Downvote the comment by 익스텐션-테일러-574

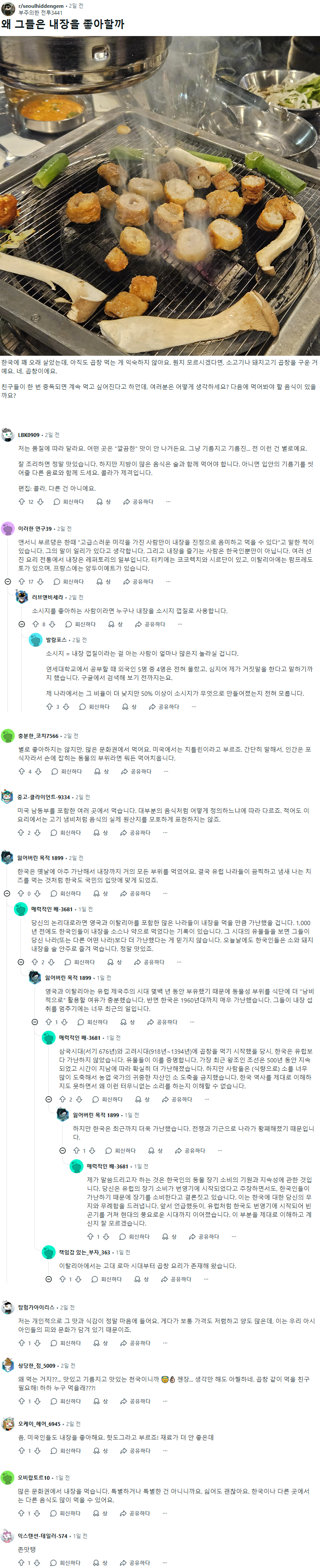(37, 1562)
